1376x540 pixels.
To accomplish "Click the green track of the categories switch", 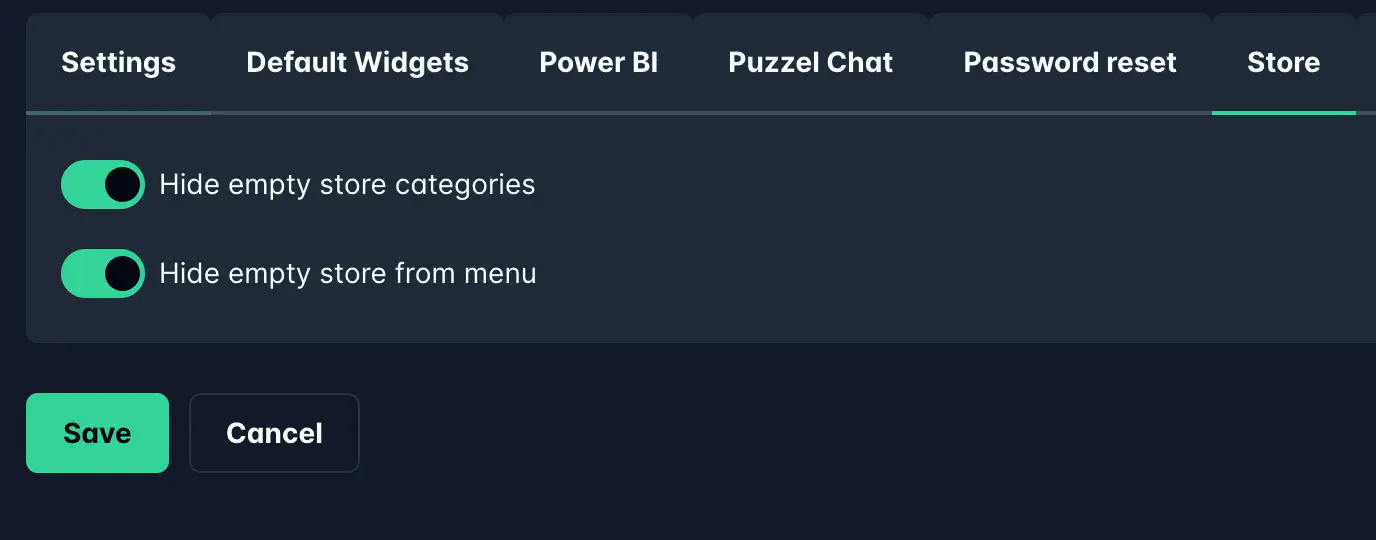I will tap(82, 185).
